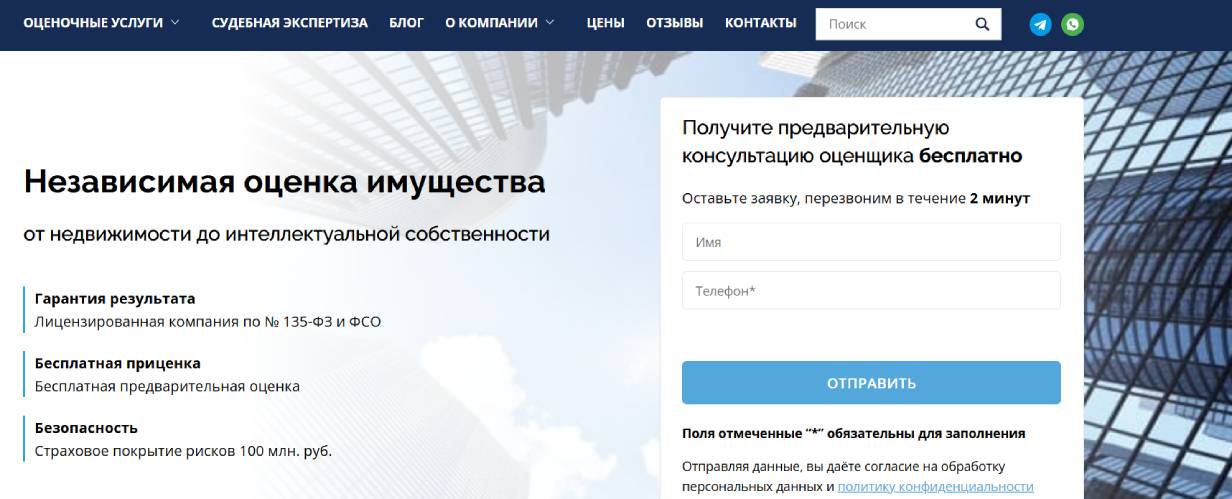Click note Поля отмеченные обязательны для заполнения
The width and height of the screenshot is (1232, 499).
pyautogui.click(x=853, y=434)
